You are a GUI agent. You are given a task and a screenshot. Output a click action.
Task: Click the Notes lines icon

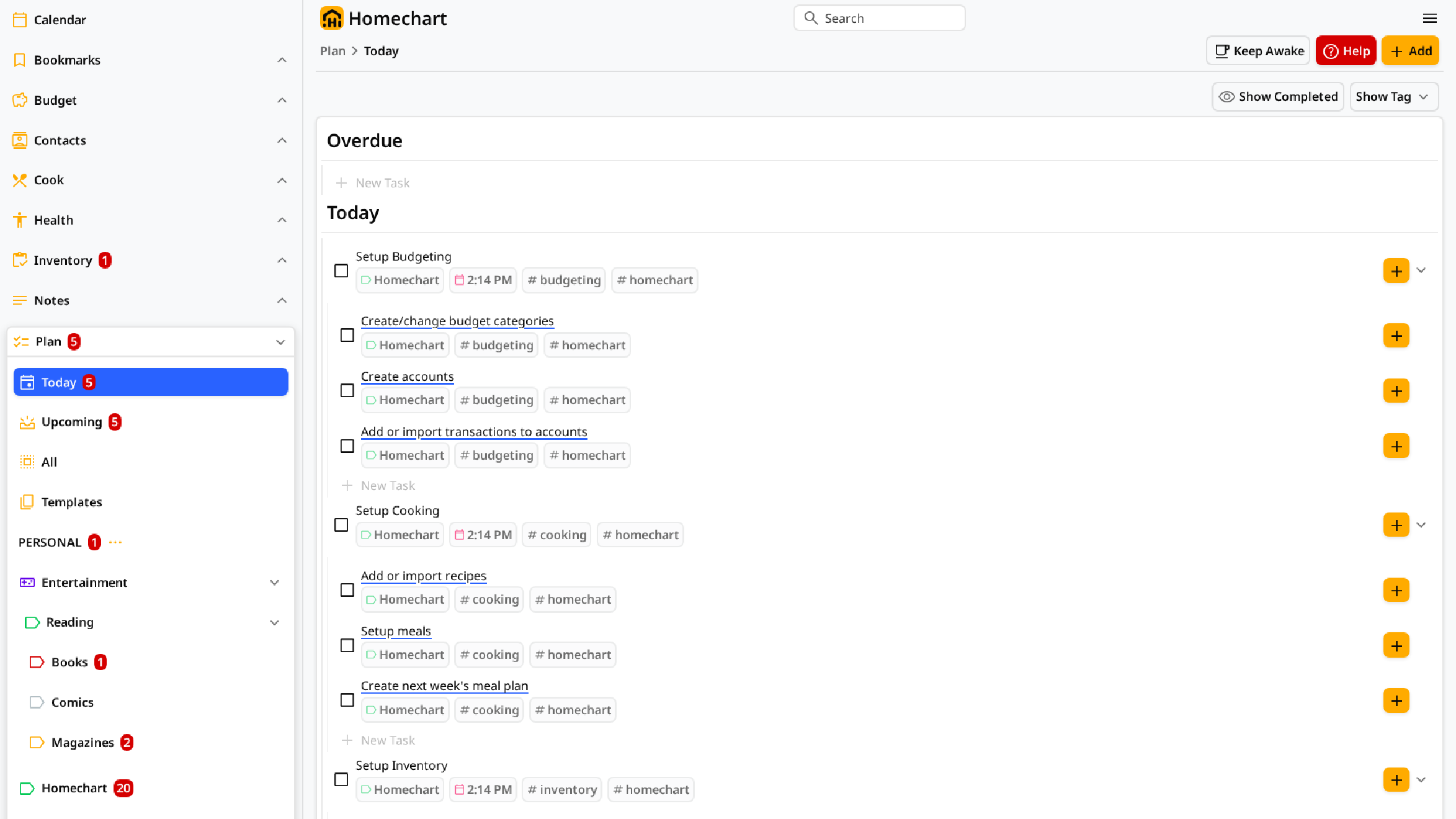[20, 300]
